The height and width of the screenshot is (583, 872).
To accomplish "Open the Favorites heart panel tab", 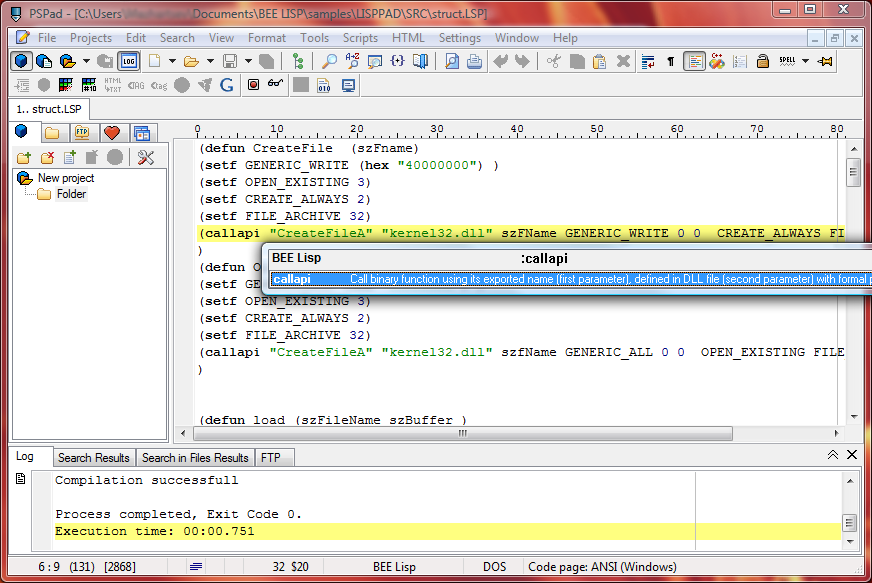I will [x=111, y=132].
